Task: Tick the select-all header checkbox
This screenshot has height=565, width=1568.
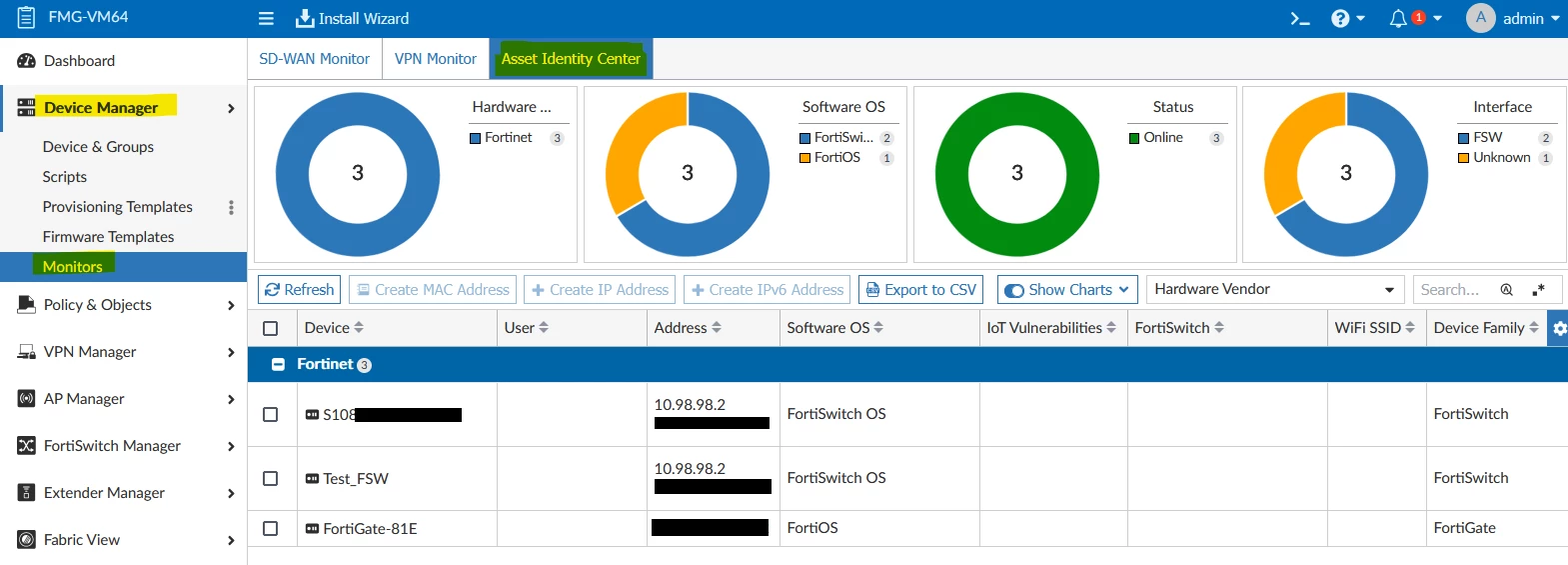Action: pos(270,328)
